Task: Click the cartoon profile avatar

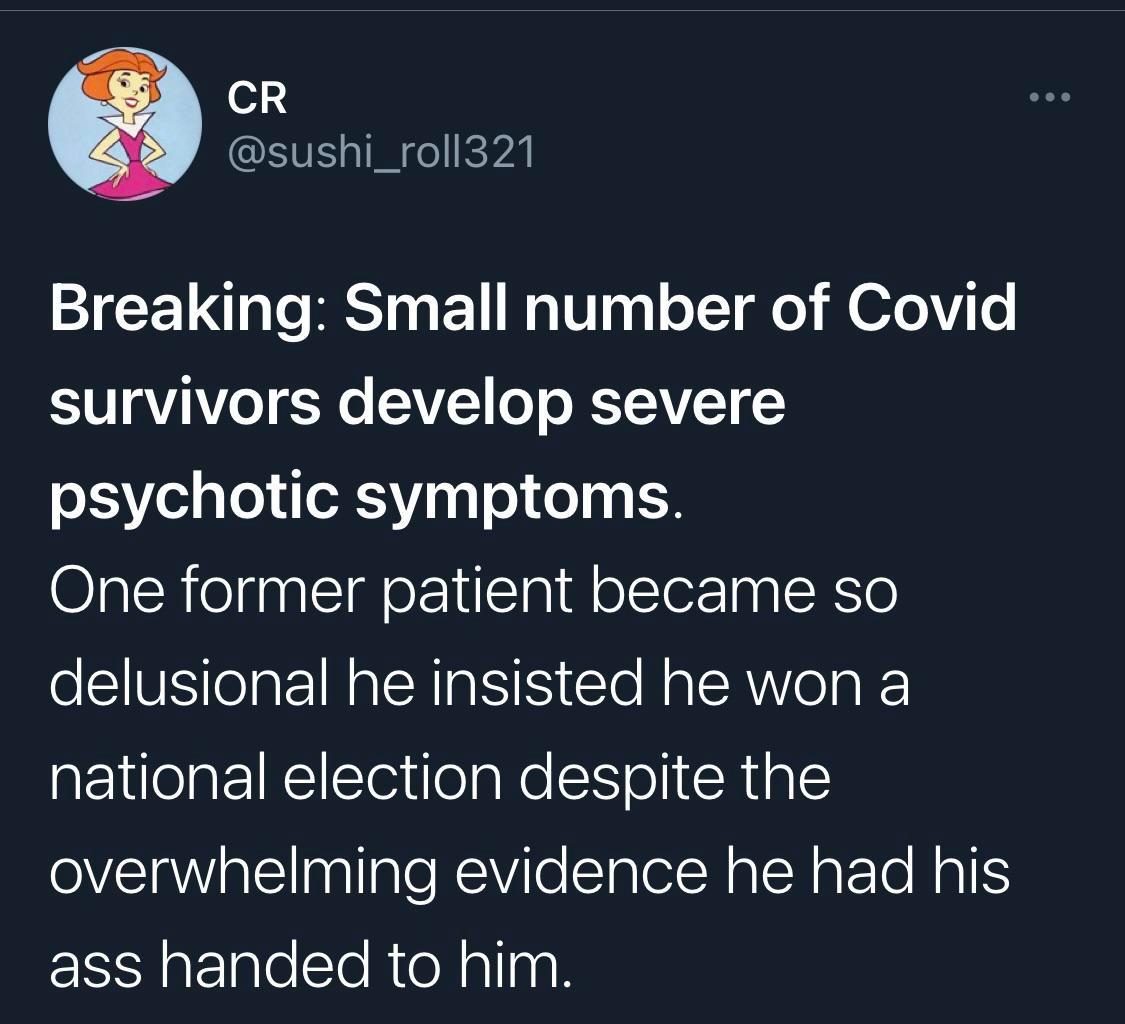Action: 125,123
